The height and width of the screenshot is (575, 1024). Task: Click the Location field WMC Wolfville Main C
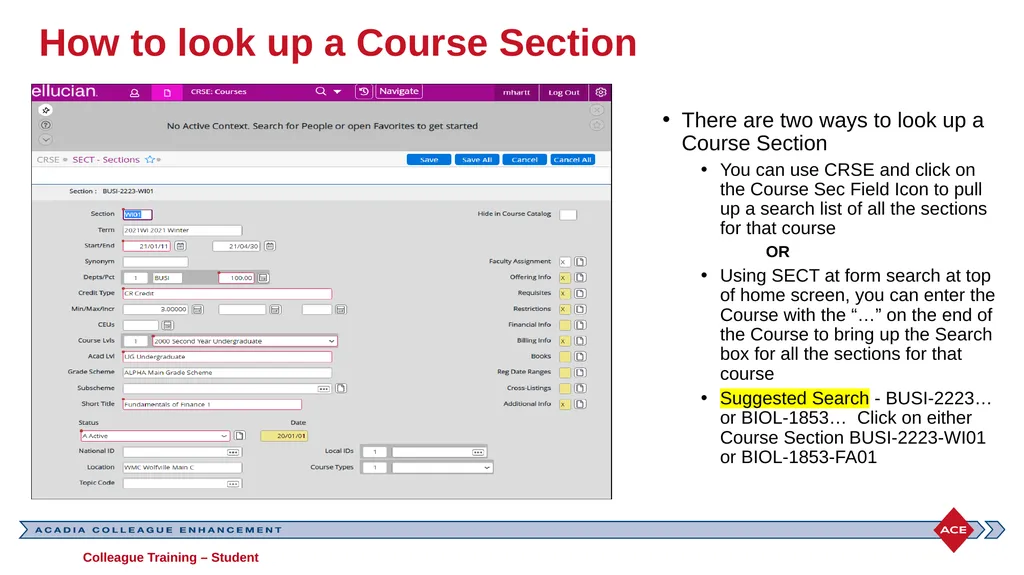182,467
